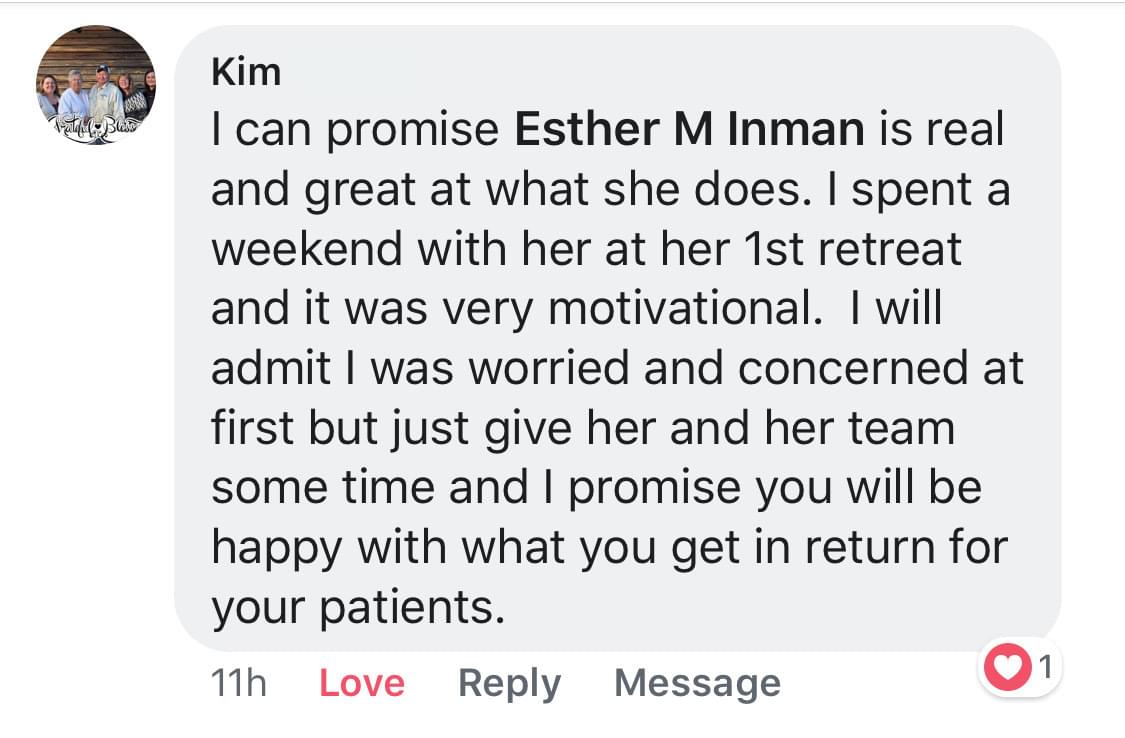Click the script logo on the avatar

[96, 127]
